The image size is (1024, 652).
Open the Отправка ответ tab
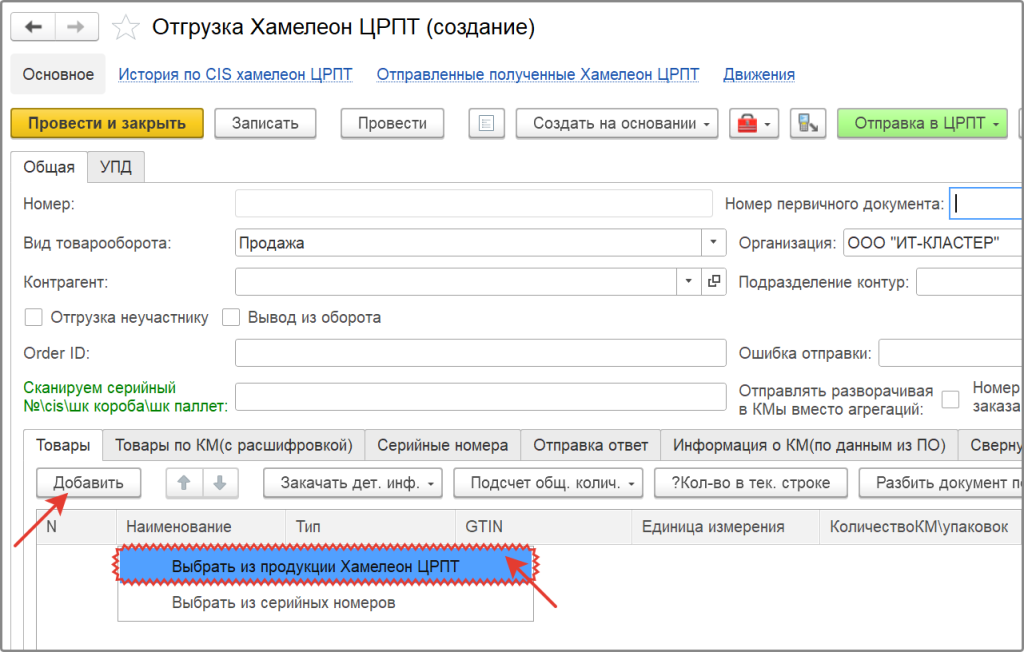pos(590,445)
